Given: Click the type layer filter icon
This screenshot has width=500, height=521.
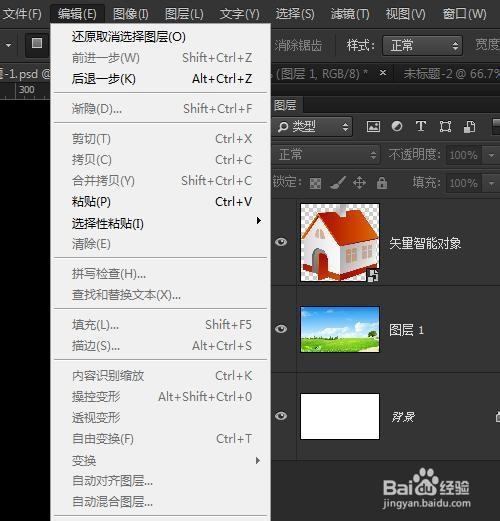Looking at the screenshot, I should (x=421, y=126).
